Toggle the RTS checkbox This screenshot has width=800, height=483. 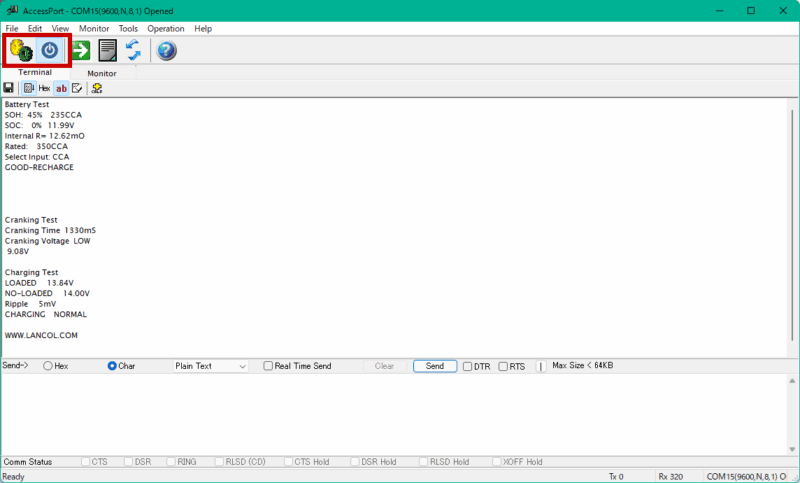[503, 366]
